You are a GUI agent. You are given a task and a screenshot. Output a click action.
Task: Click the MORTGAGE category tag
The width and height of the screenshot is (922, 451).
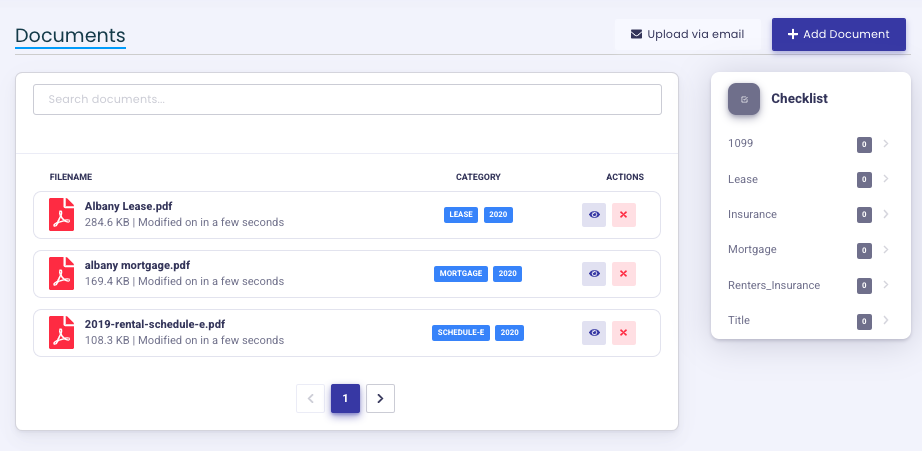tap(461, 273)
